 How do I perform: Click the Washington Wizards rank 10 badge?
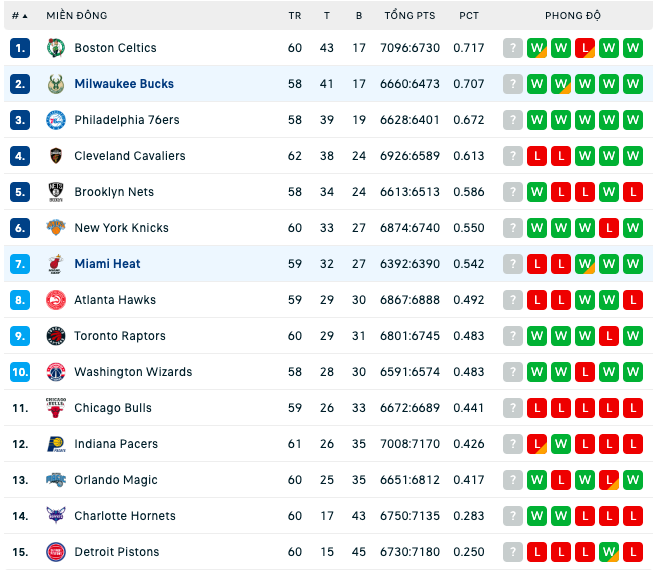(20, 372)
